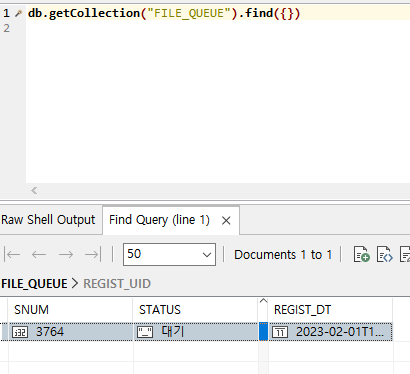Screen dimensions: 410x374
Task: Close the Find Query (line 1) tab
Action: 226,220
